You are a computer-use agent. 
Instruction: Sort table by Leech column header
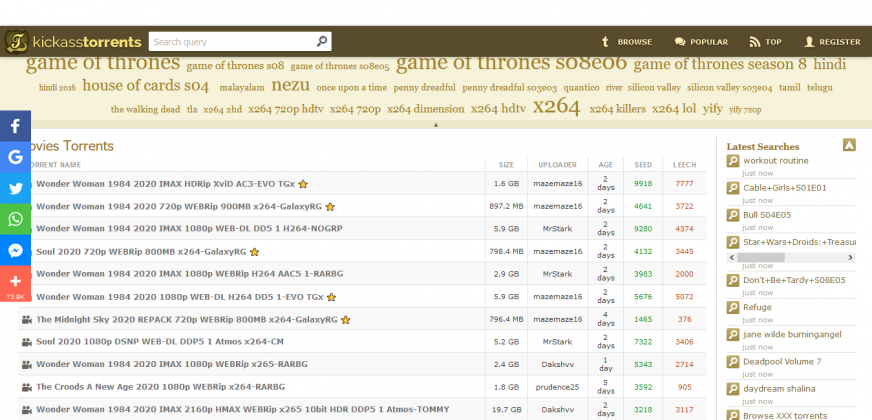[684, 165]
